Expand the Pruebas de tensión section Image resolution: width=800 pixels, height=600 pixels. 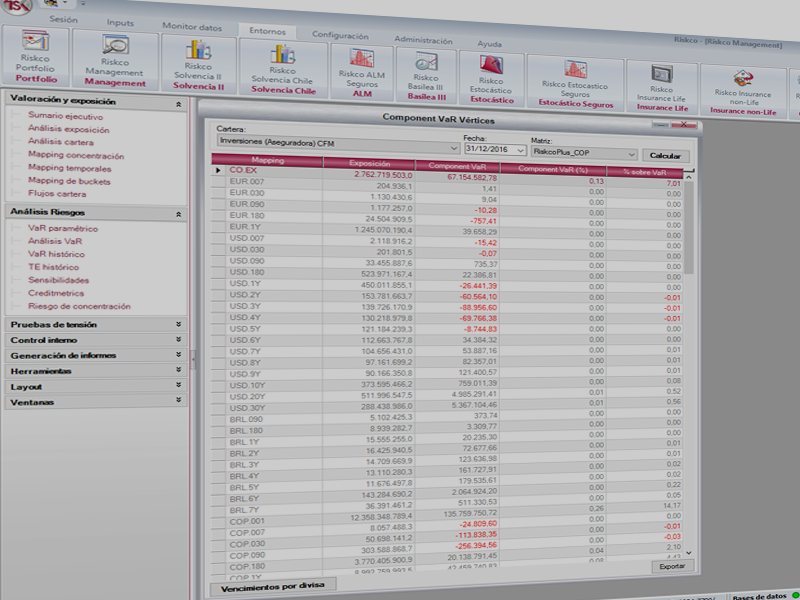(x=178, y=324)
